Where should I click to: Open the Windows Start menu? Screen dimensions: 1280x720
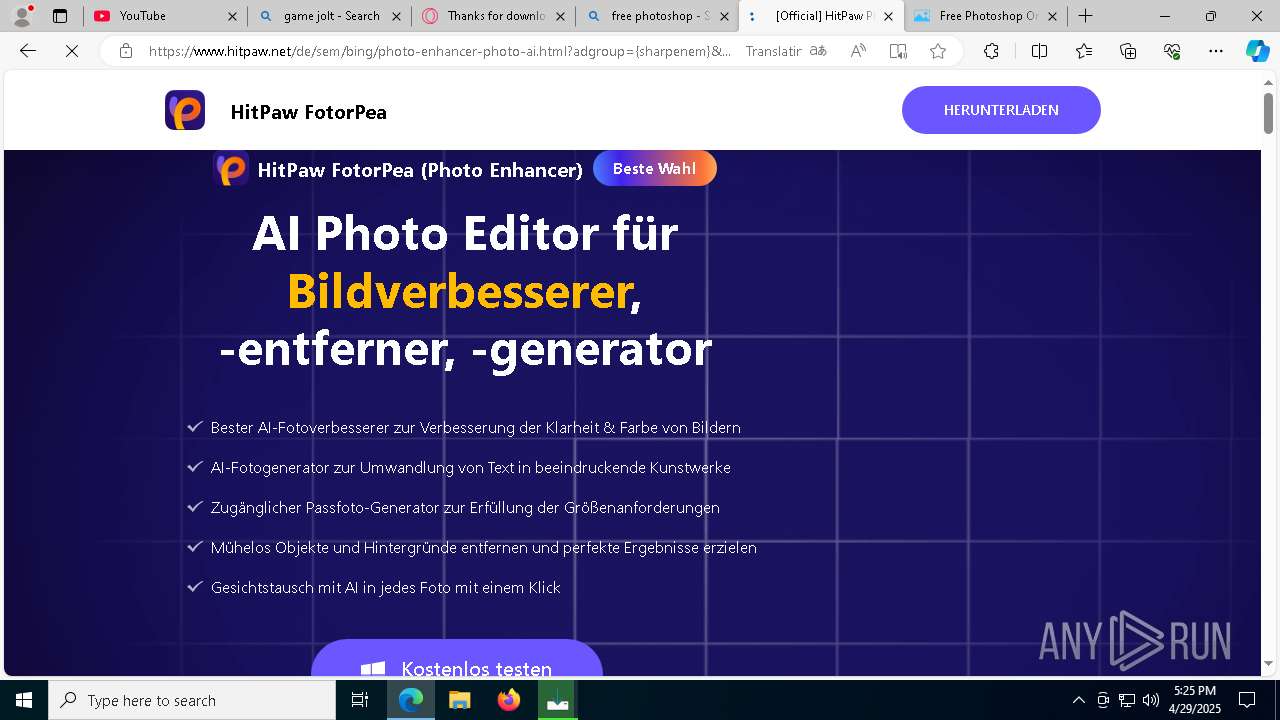pyautogui.click(x=24, y=700)
